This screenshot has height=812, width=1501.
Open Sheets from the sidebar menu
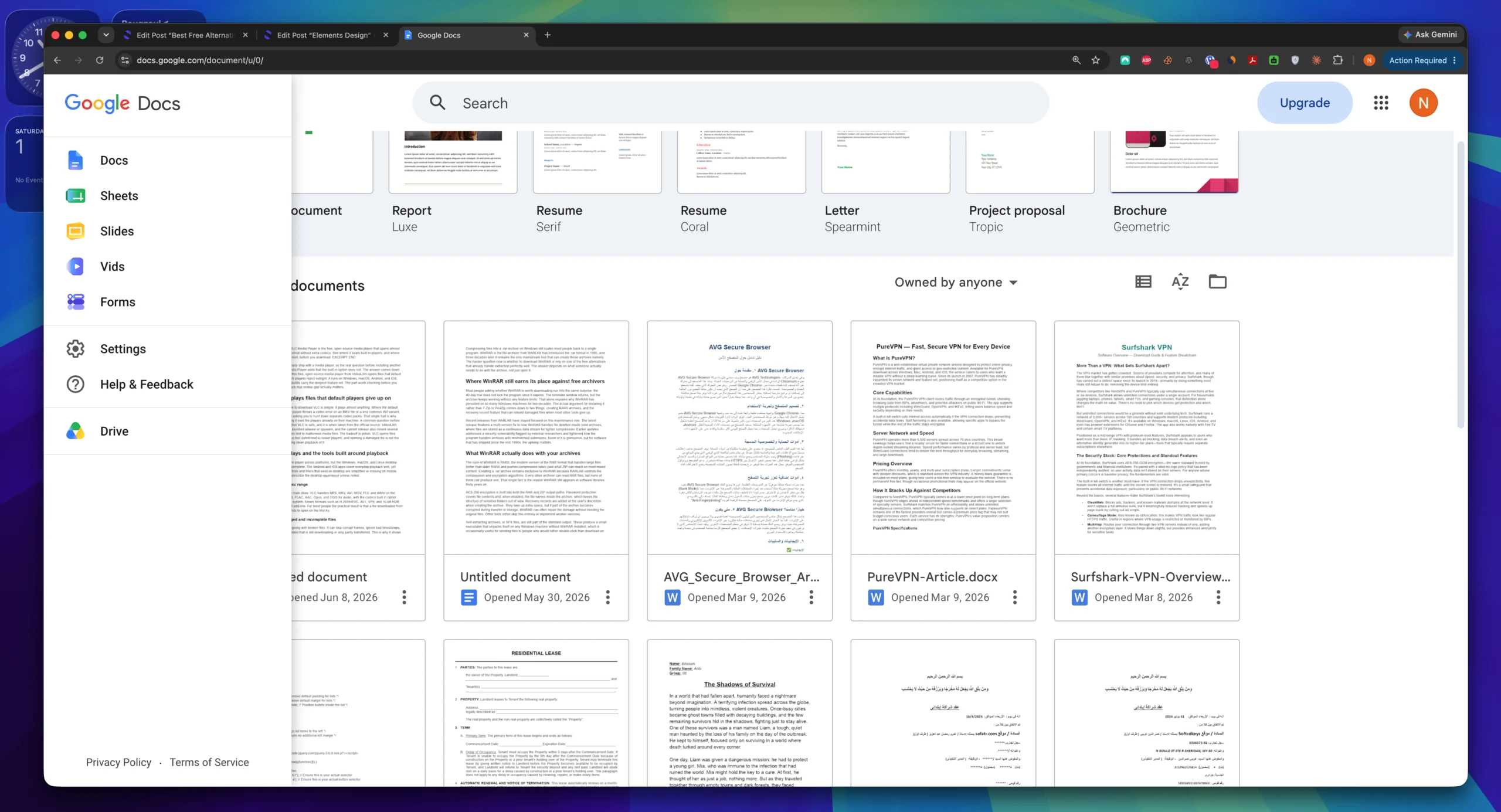coord(167,196)
